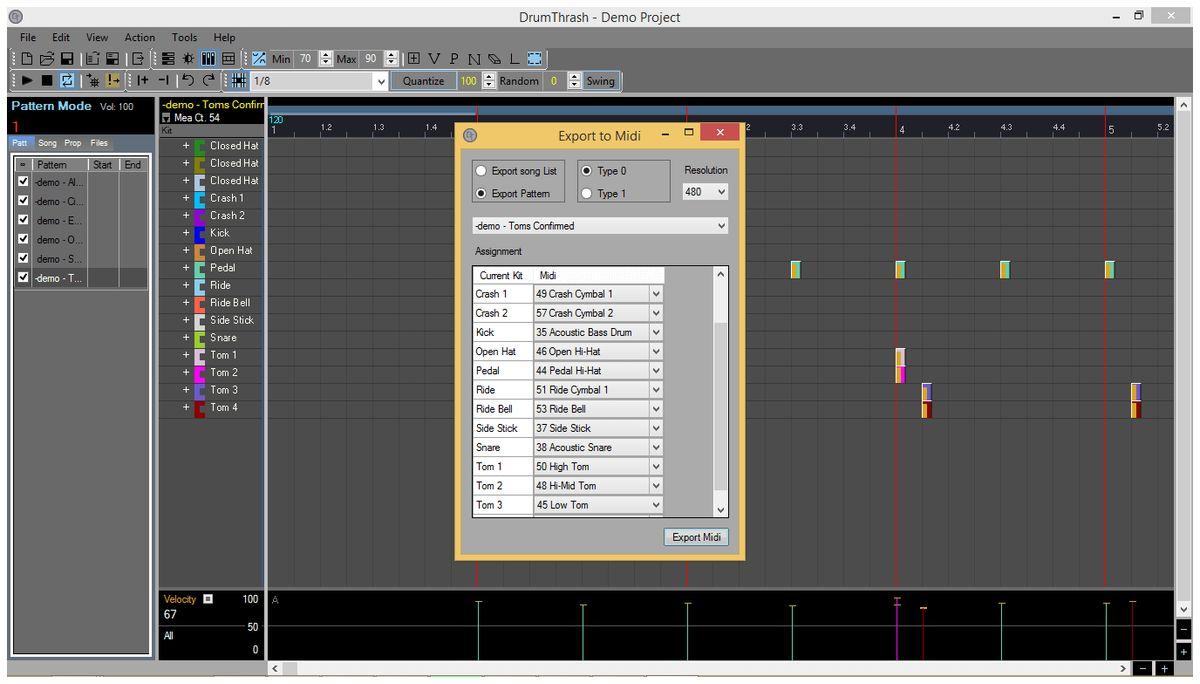The height and width of the screenshot is (684, 1200).
Task: Click the remove measure icon
Action: pyautogui.click(x=163, y=81)
